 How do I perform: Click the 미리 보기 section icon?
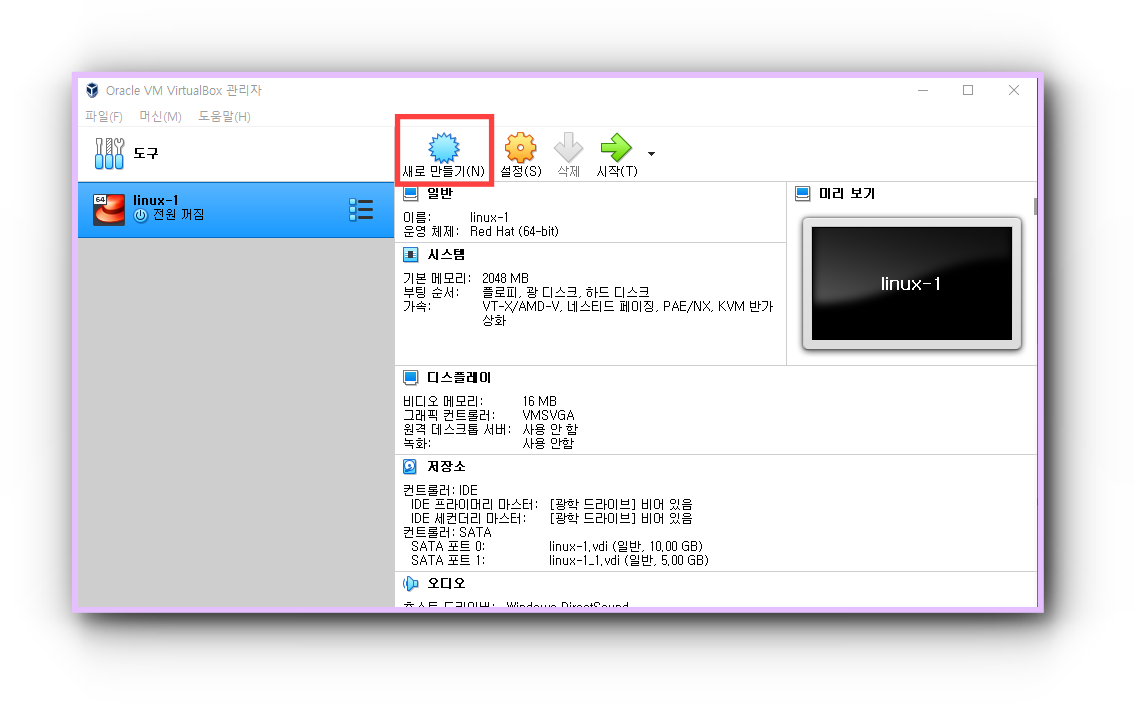point(802,194)
